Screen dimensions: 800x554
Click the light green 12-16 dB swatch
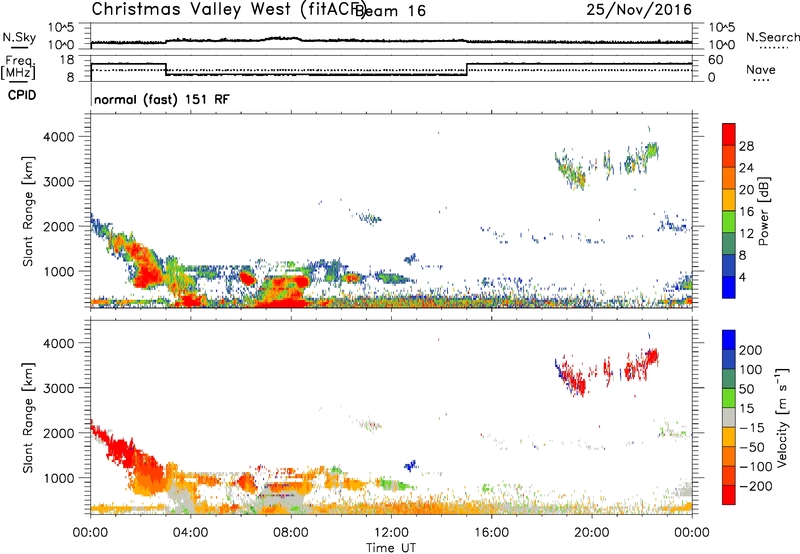pyautogui.click(x=729, y=222)
